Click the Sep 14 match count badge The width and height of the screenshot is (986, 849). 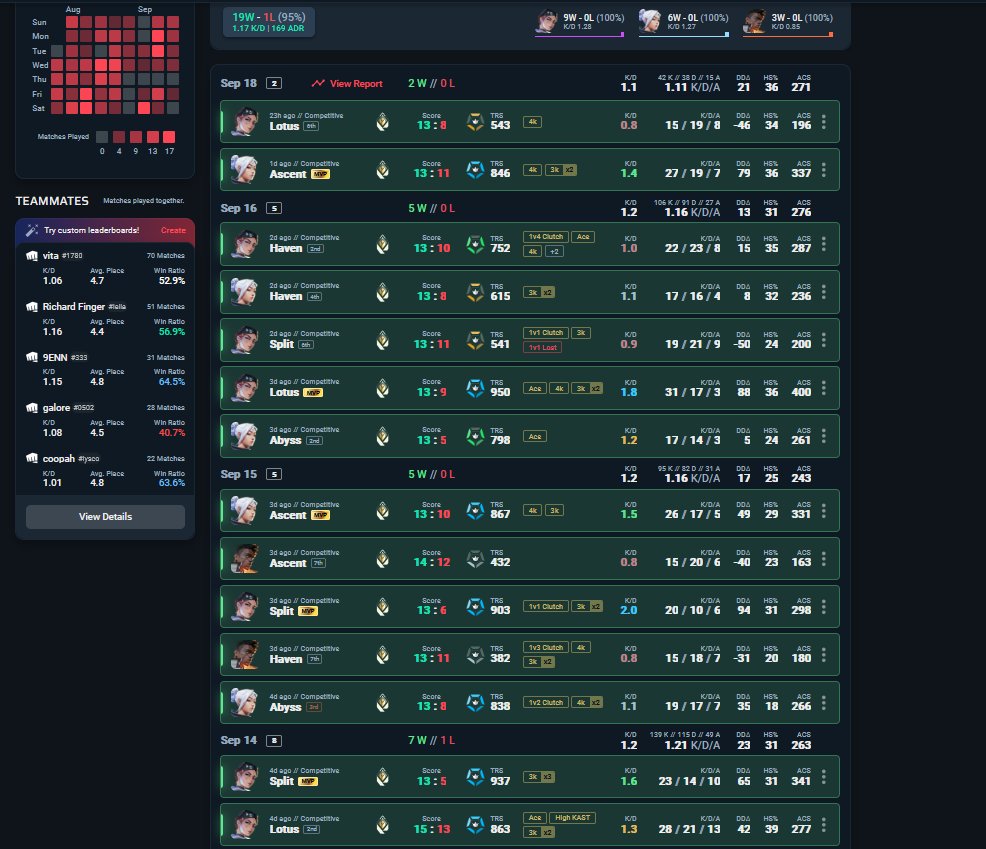click(x=274, y=740)
